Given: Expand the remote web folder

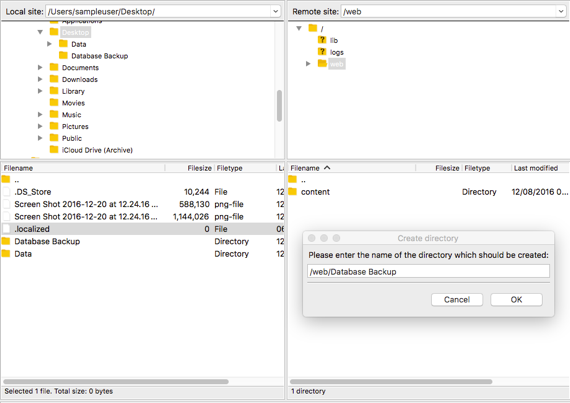Looking at the screenshot, I should tap(308, 64).
